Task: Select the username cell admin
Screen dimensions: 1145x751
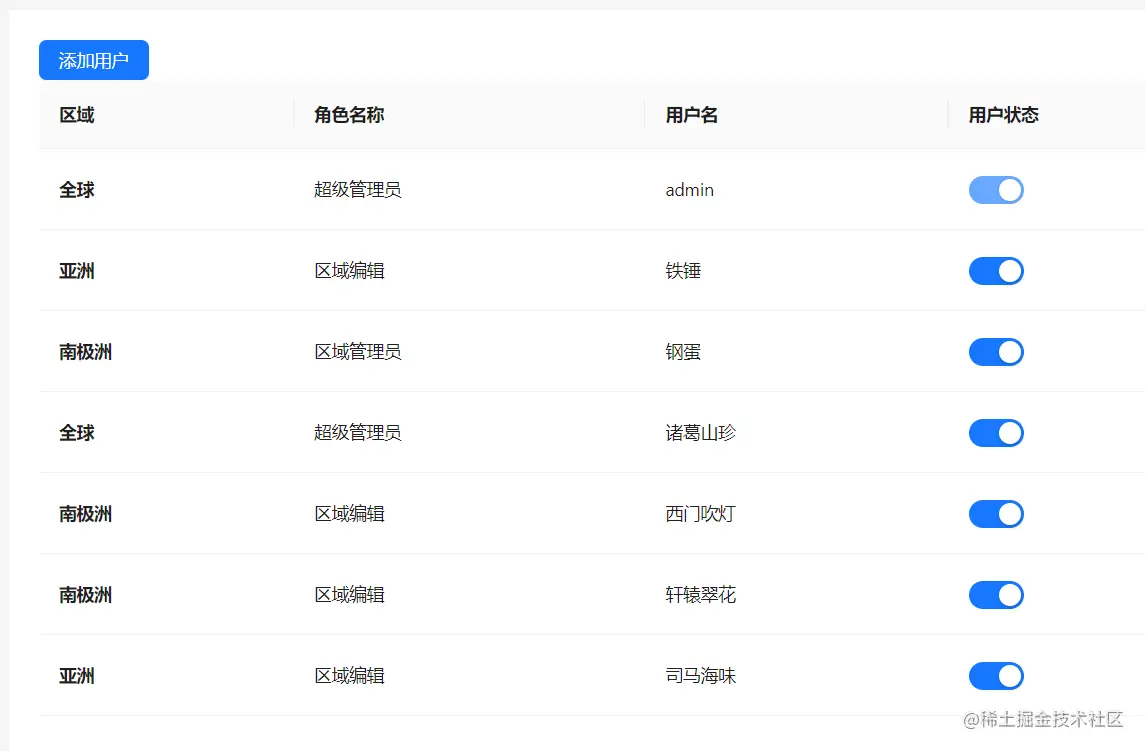Action: click(x=689, y=190)
